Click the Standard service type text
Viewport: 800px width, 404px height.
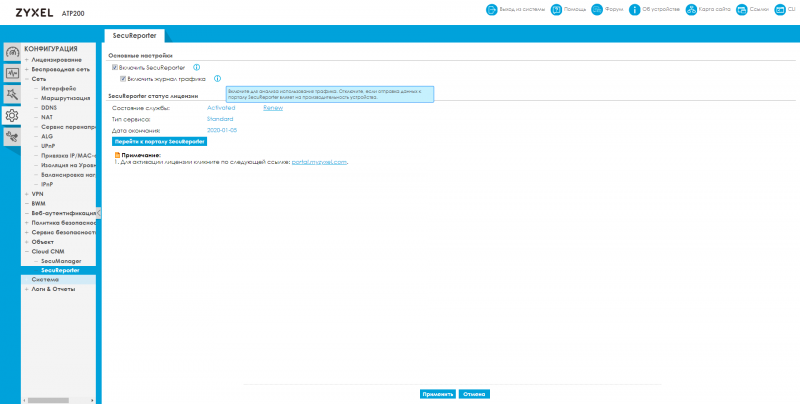point(220,119)
